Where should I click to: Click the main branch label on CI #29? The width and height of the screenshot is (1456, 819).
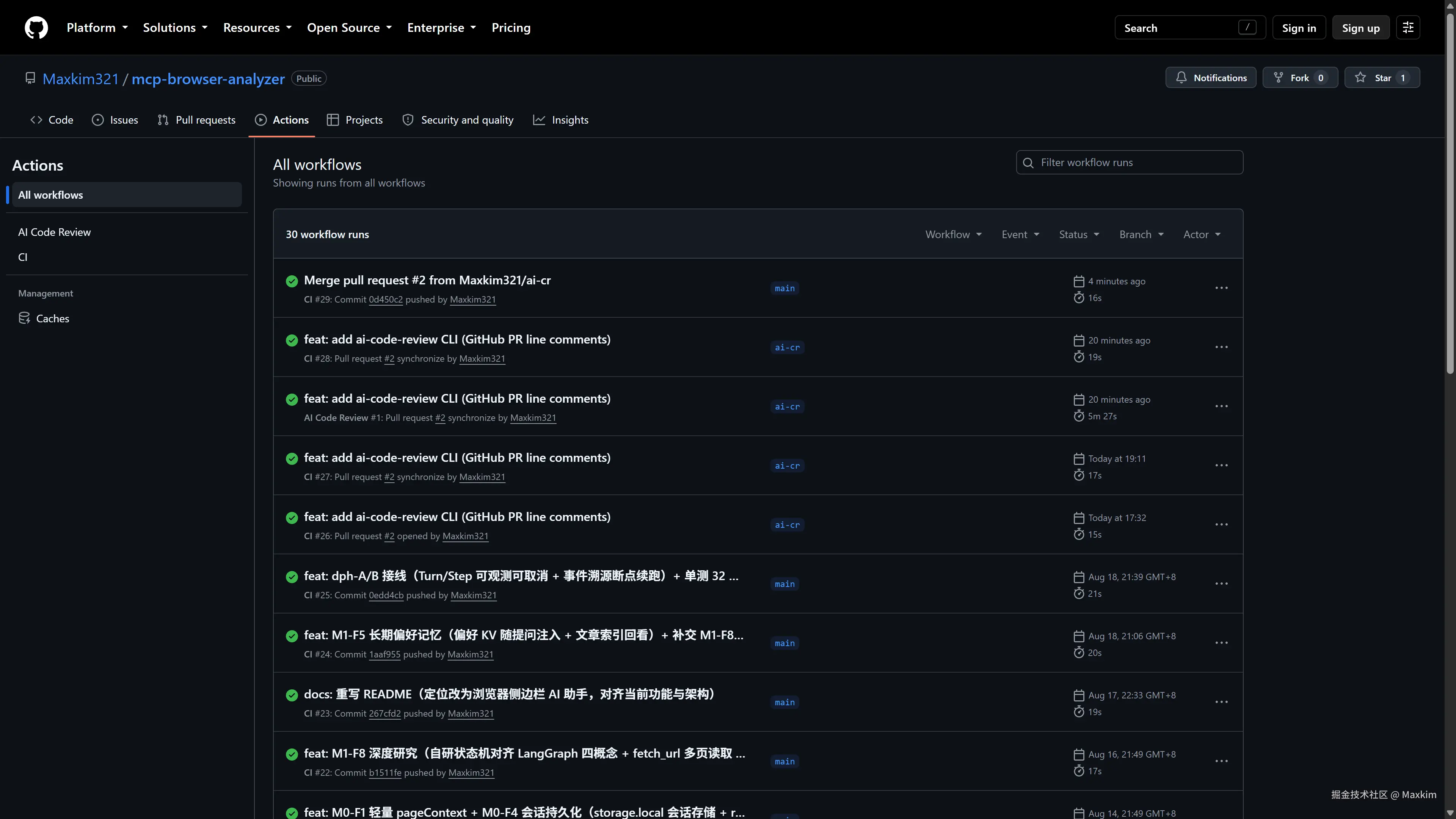(784, 288)
